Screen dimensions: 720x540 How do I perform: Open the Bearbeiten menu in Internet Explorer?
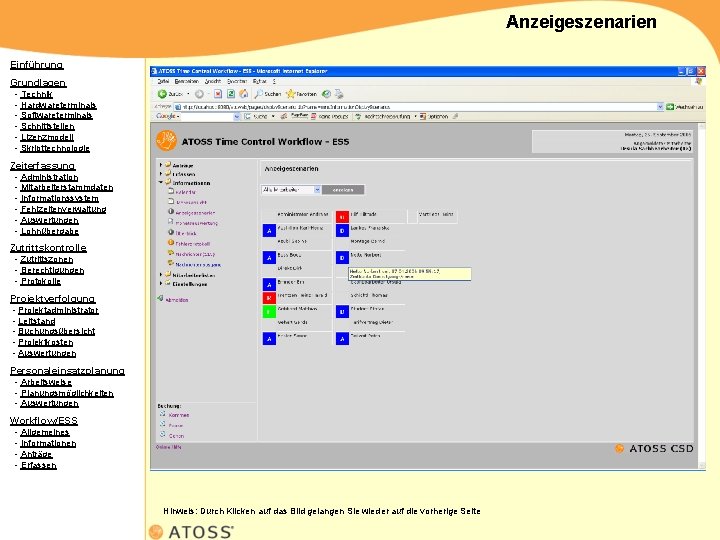(x=187, y=81)
